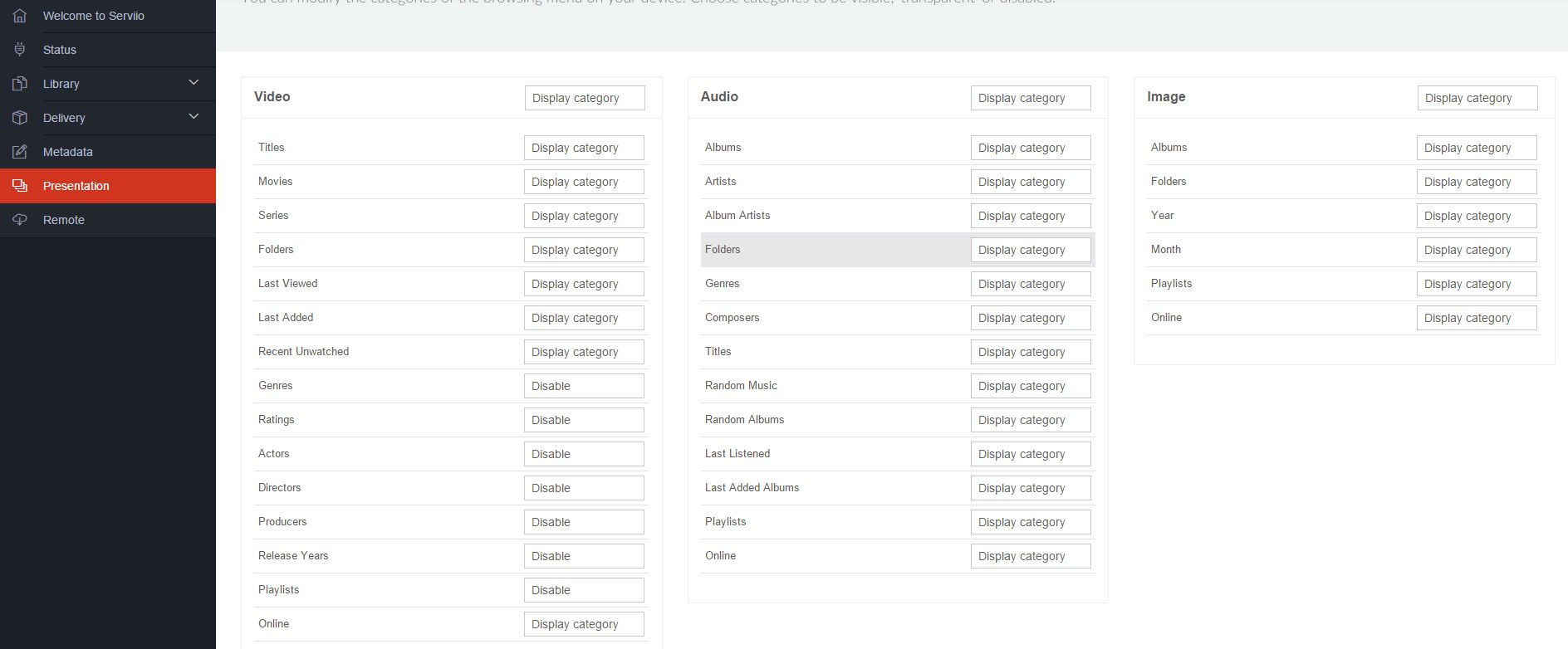Click the plug icon next to Status
1568x649 pixels.
20,50
